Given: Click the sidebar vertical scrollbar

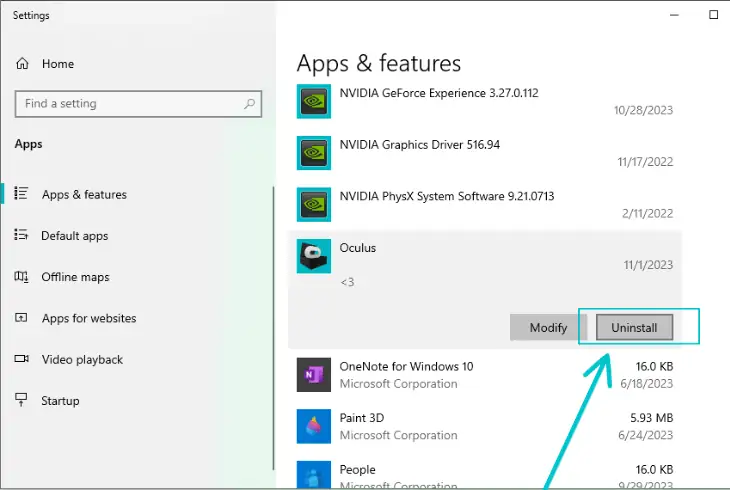Looking at the screenshot, I should click(x=273, y=328).
